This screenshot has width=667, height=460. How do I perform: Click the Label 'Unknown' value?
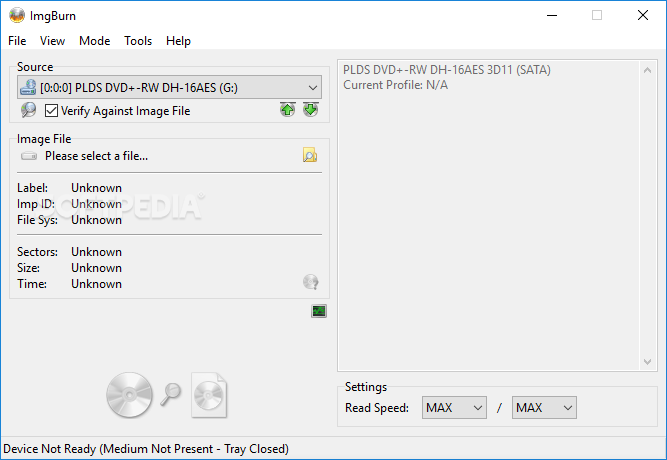tap(97, 188)
